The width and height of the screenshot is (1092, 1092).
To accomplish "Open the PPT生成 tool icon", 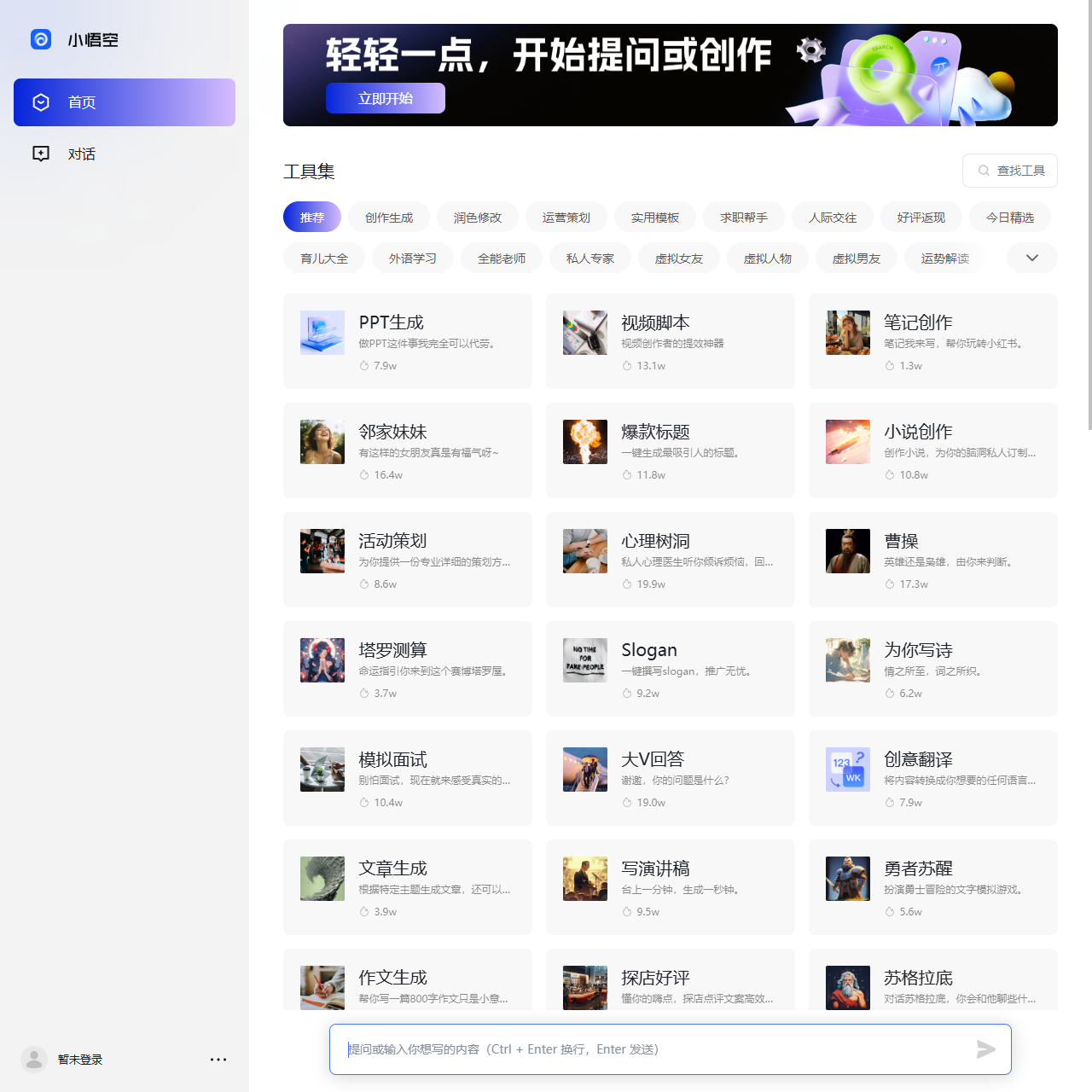I will (322, 333).
